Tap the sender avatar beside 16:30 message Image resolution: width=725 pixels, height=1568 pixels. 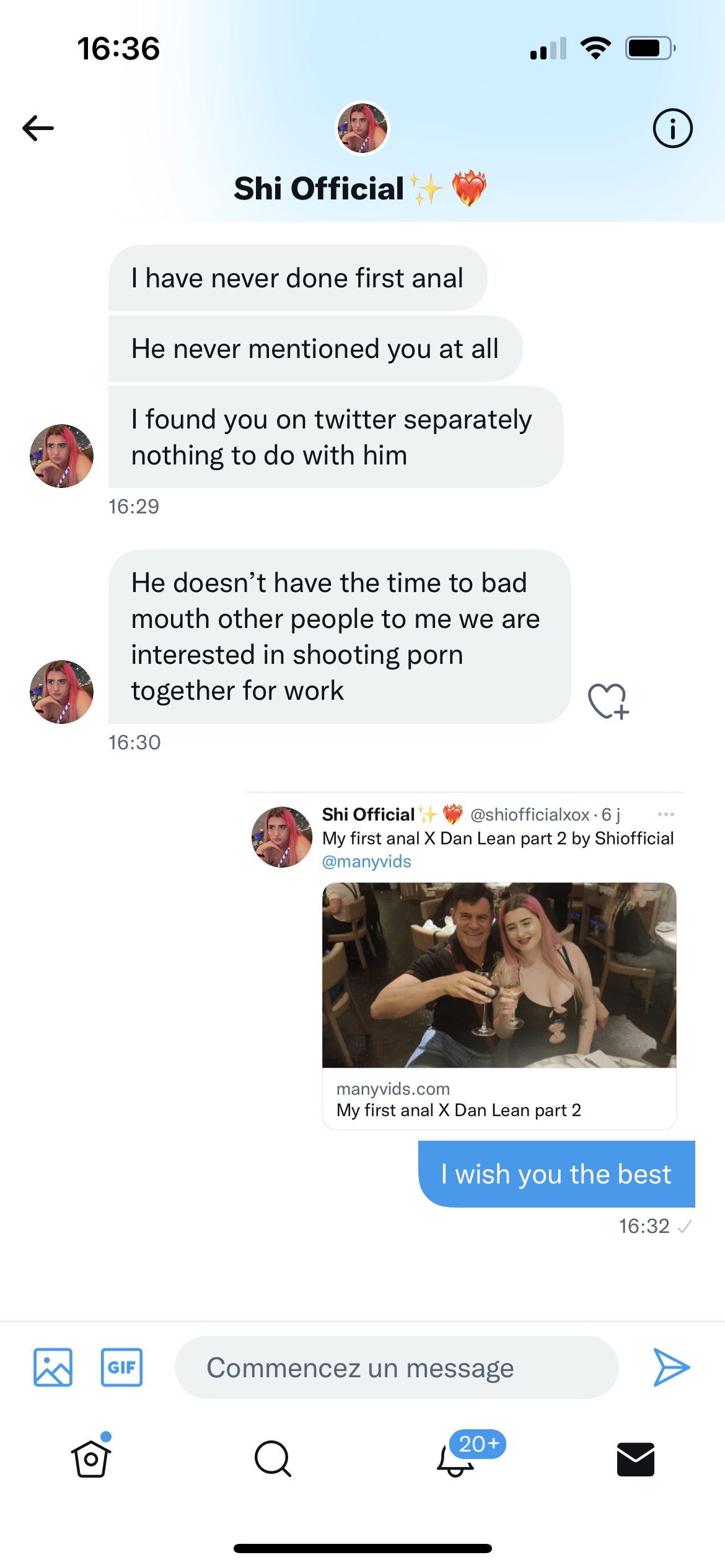(62, 692)
